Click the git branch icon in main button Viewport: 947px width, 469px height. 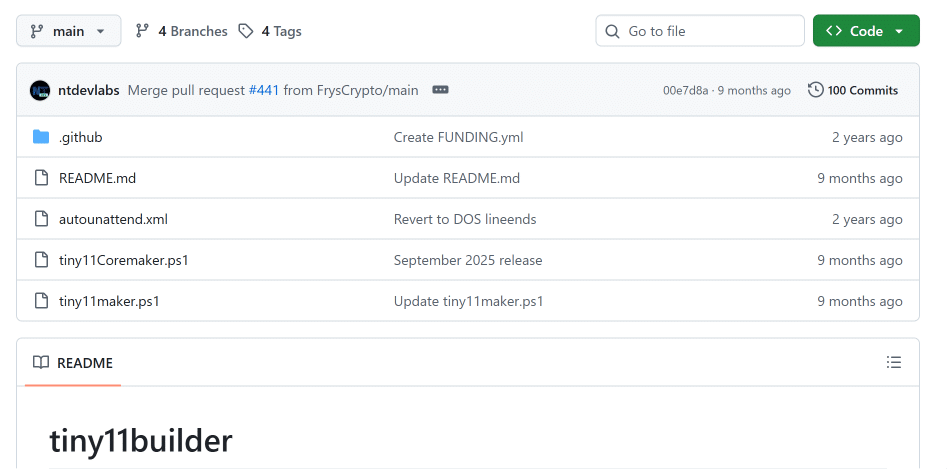pyautogui.click(x=37, y=31)
